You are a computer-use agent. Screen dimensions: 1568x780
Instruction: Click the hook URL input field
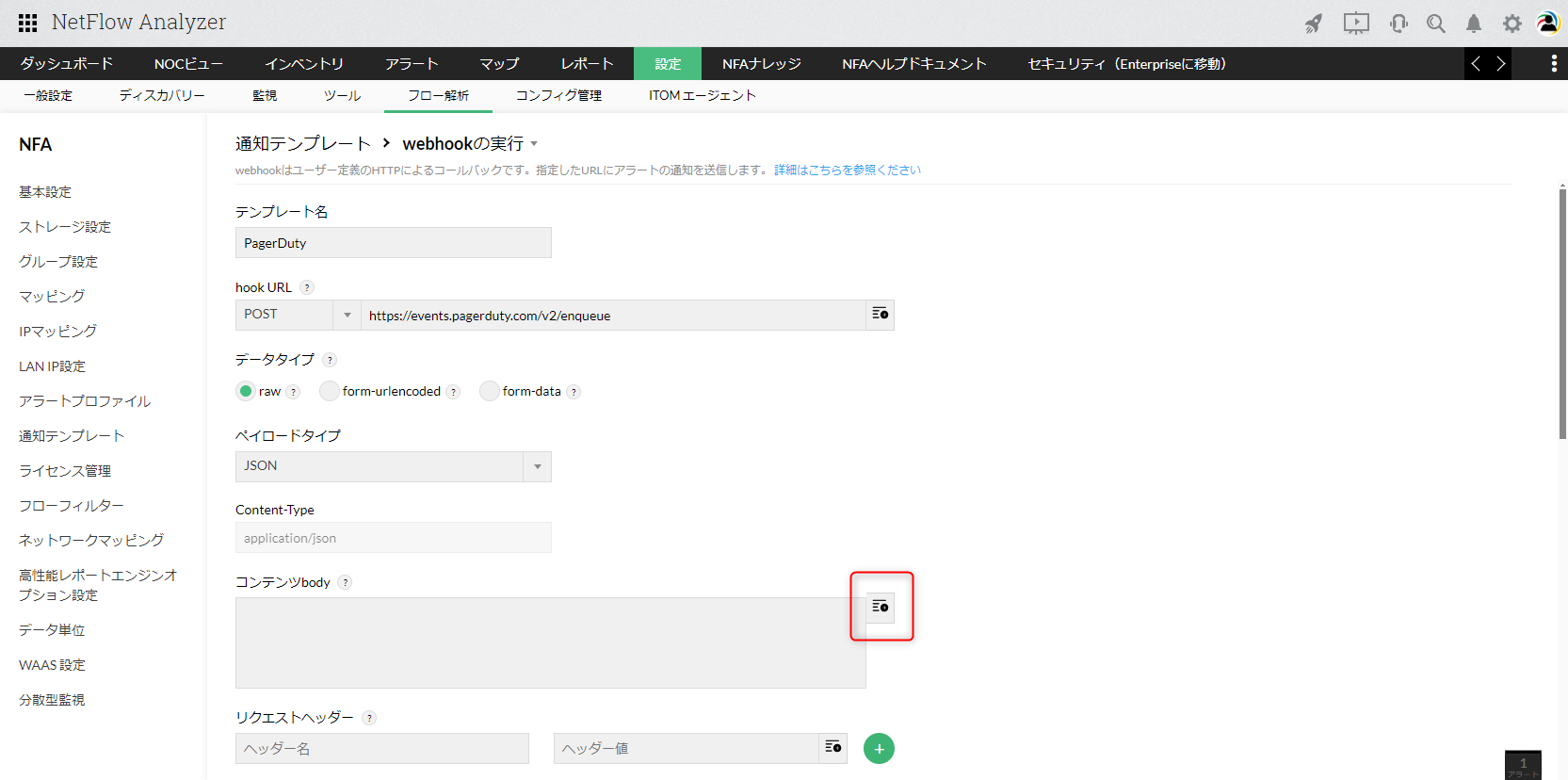point(613,316)
